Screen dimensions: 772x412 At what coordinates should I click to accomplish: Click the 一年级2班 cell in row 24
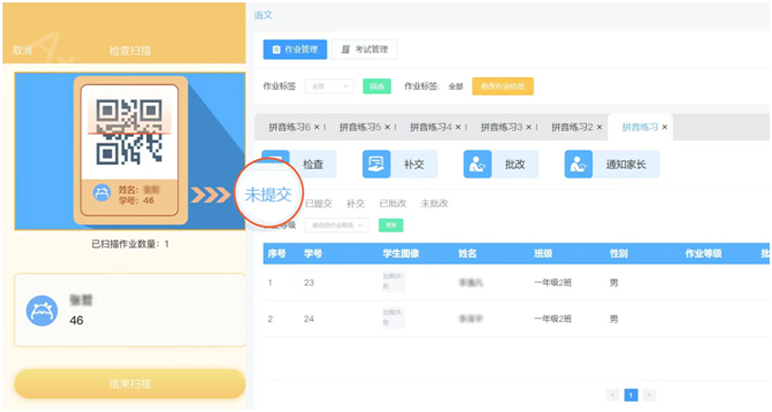point(553,319)
